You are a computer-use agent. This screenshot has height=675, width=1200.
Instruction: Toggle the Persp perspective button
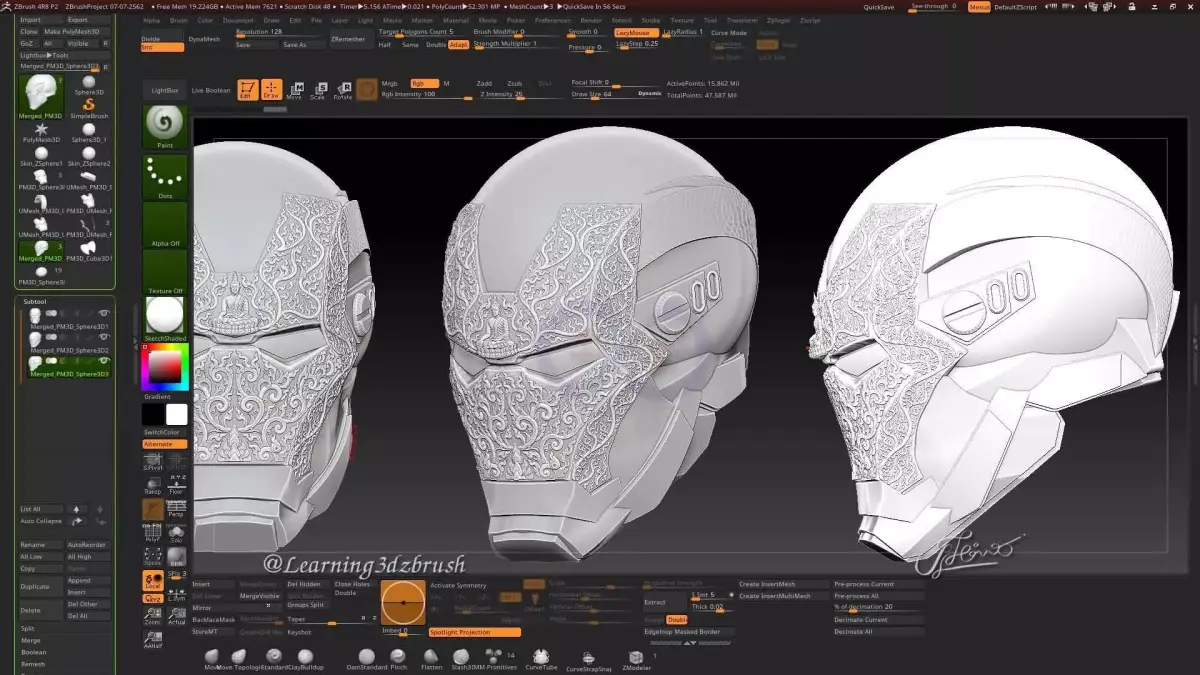[176, 509]
